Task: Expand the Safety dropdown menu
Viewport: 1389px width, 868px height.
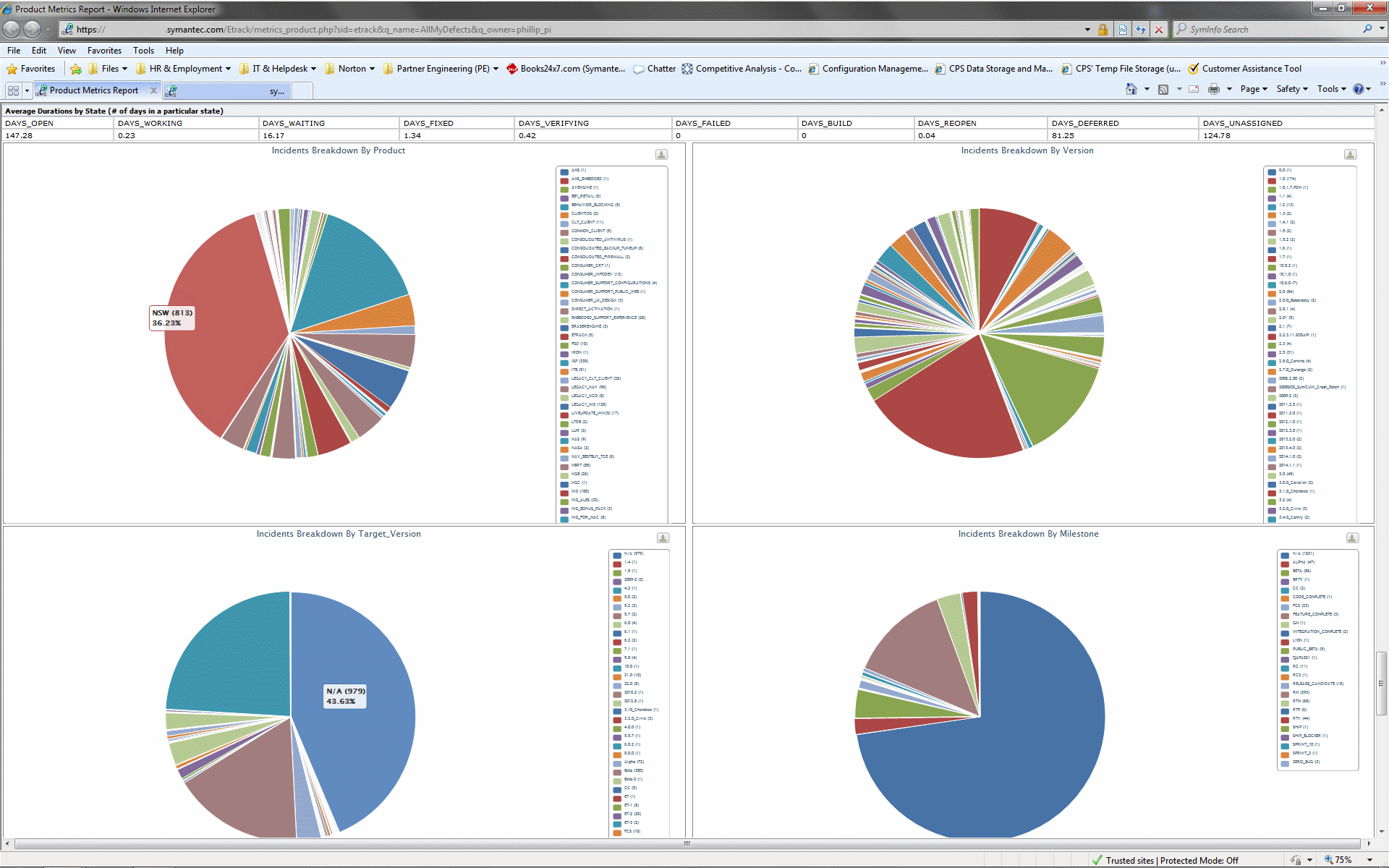Action: click(x=1292, y=89)
